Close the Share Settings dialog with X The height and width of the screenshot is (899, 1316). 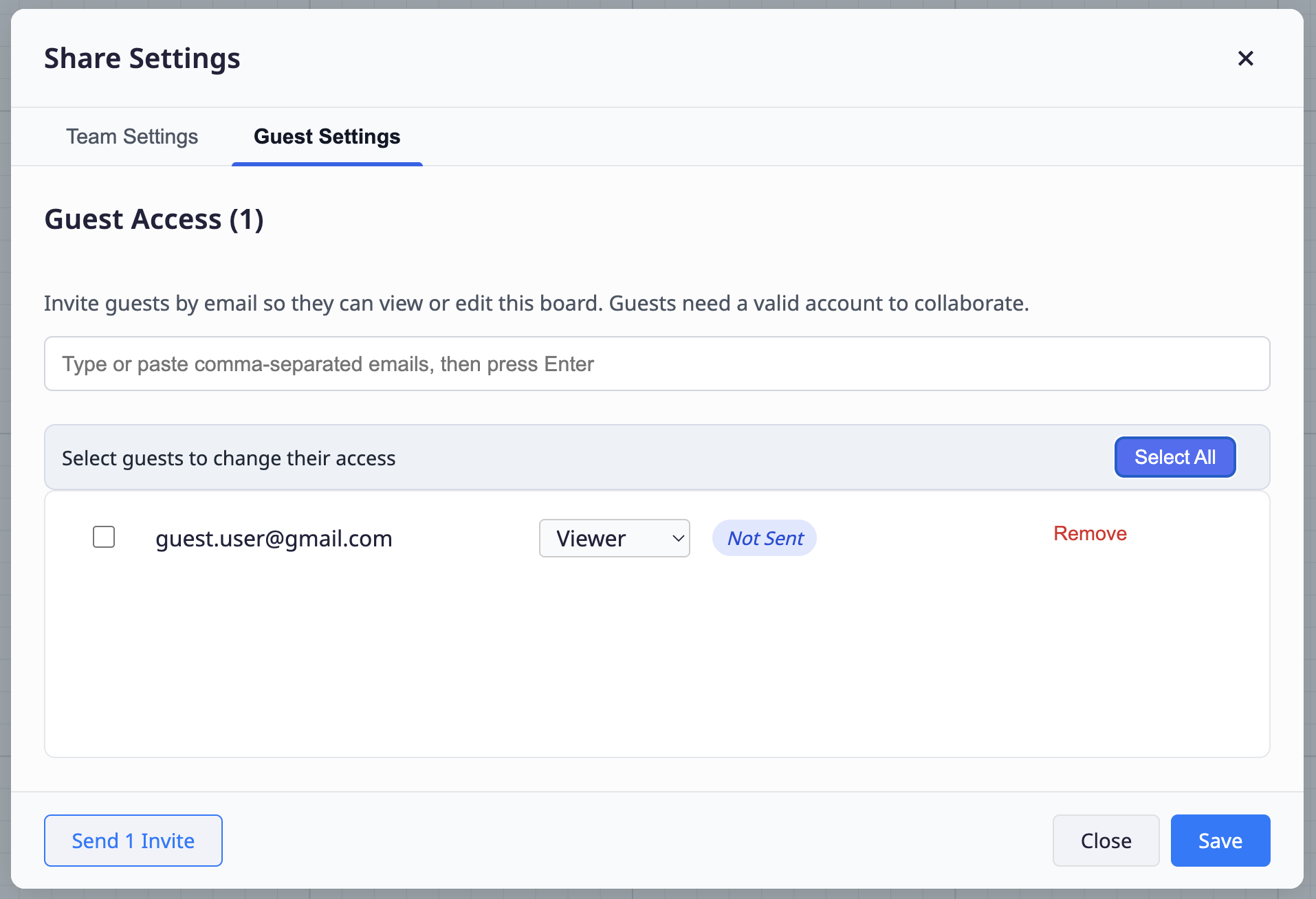1245,58
